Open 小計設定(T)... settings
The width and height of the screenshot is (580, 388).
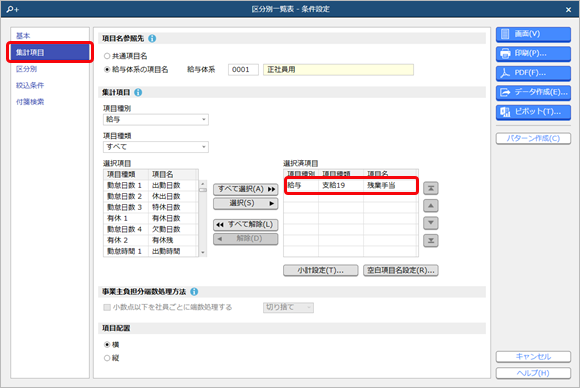321,271
